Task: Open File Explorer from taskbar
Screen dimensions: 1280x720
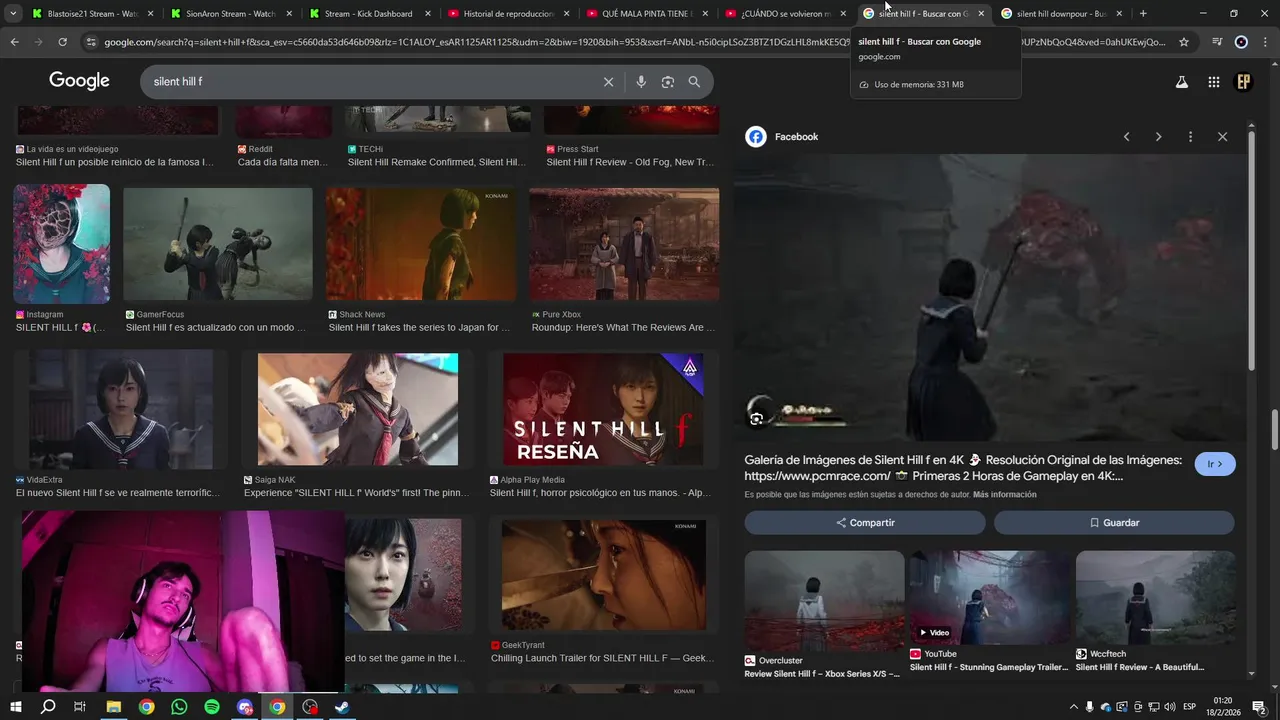Action: pyautogui.click(x=114, y=707)
